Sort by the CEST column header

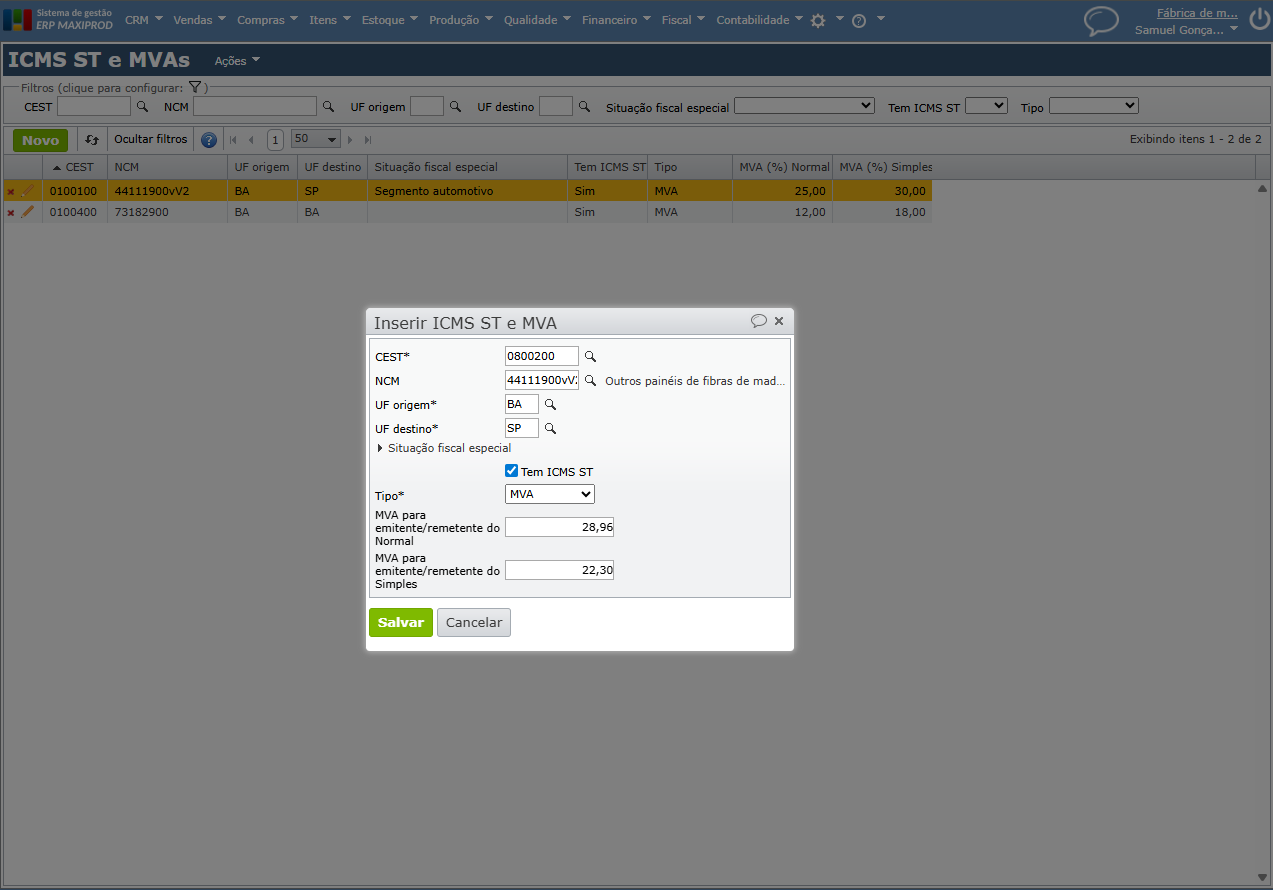point(75,167)
